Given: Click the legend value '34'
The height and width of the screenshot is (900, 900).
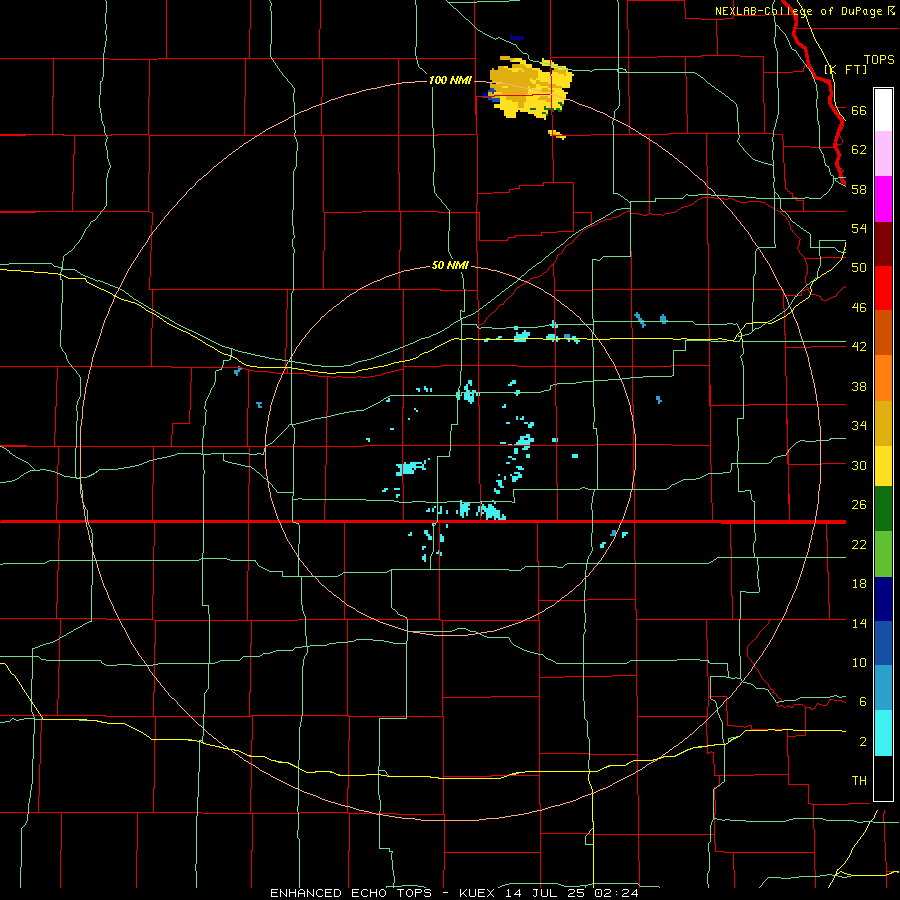Looking at the screenshot, I should 859,425.
